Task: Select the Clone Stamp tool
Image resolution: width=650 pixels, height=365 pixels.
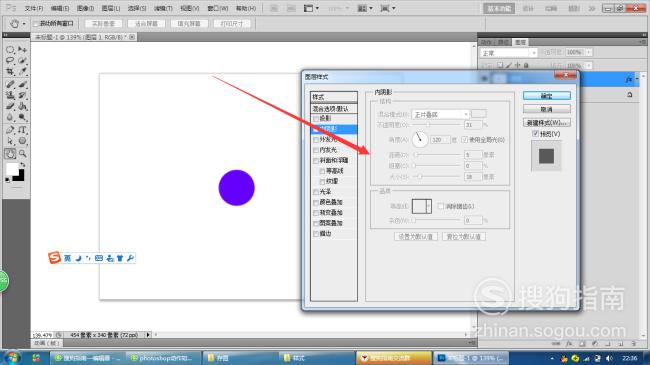Action: click(x=10, y=95)
